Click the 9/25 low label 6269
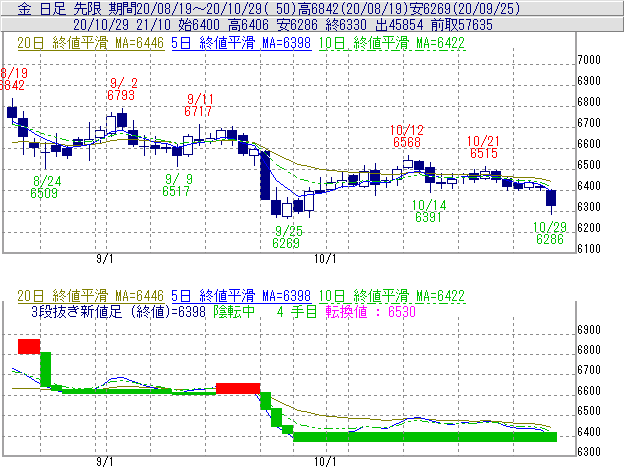The height and width of the screenshot is (473, 624). coord(286,243)
